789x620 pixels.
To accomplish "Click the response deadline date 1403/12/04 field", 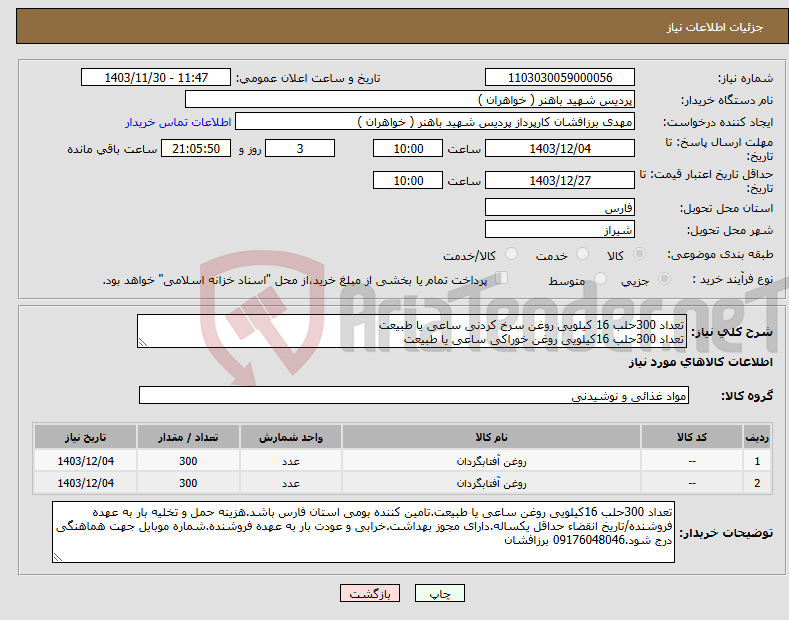I will [x=560, y=148].
